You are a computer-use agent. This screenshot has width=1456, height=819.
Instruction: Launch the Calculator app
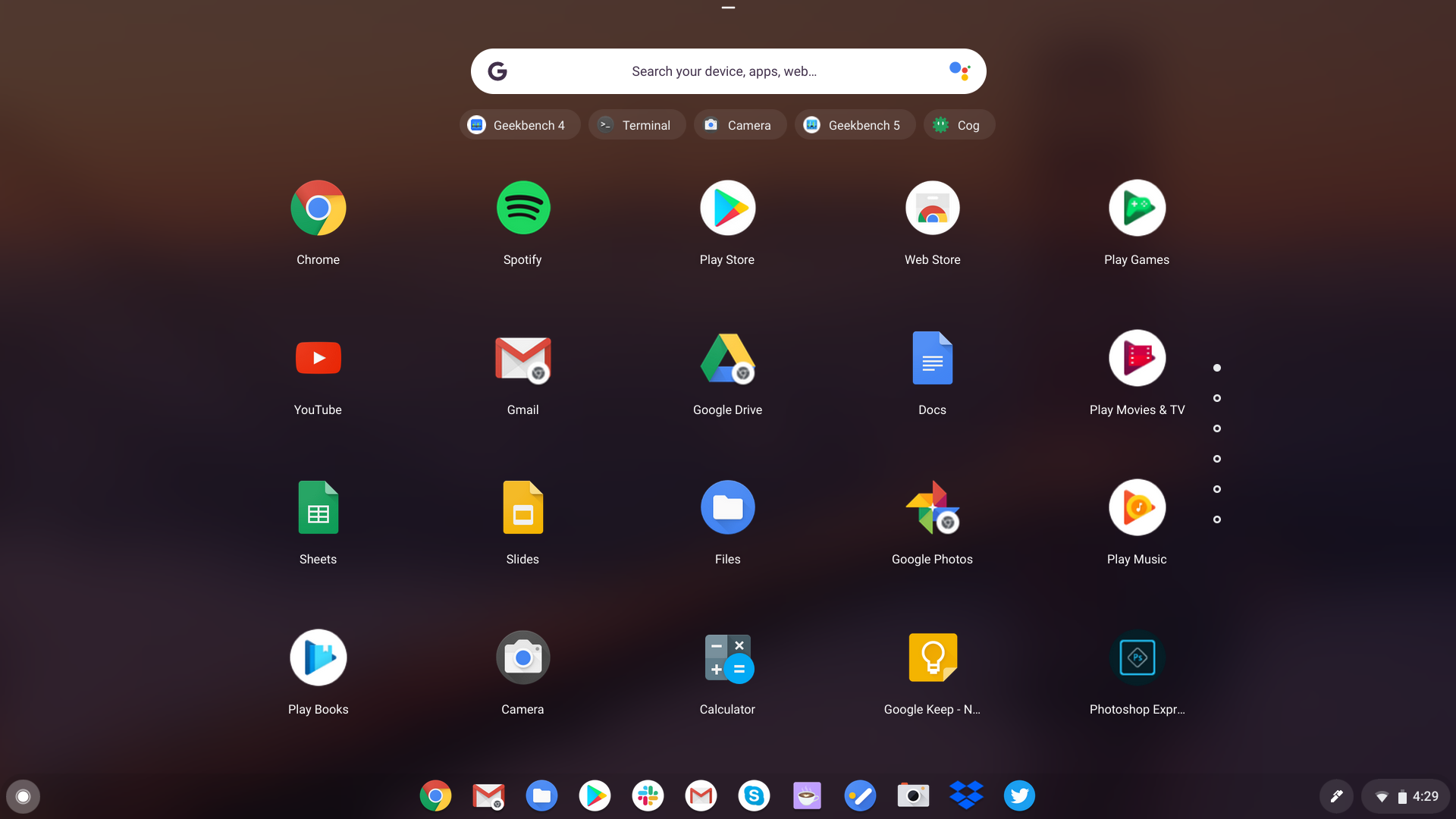coord(727,658)
